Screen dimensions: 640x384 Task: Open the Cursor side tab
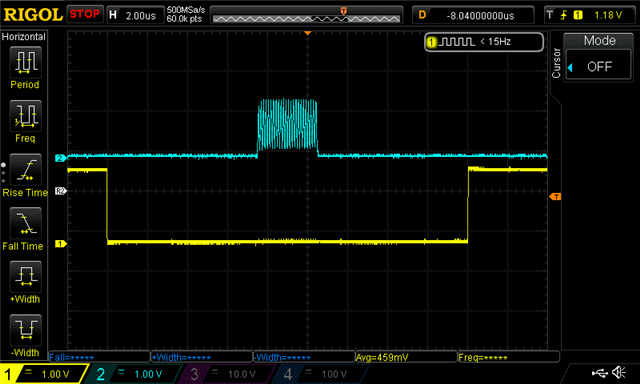pos(556,63)
